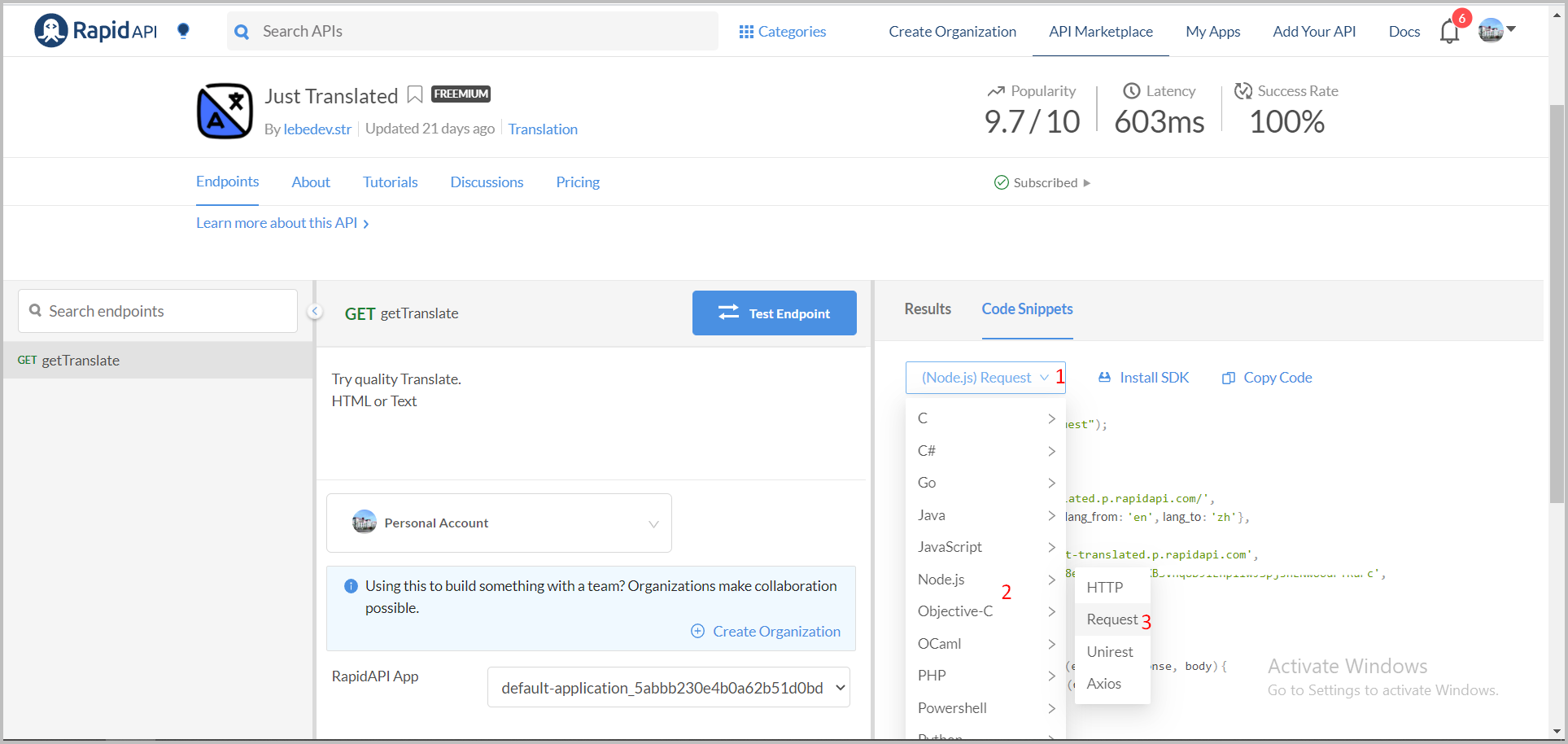Screen dimensions: 1568x744
Task: Switch to the Results tab
Action: (928, 309)
